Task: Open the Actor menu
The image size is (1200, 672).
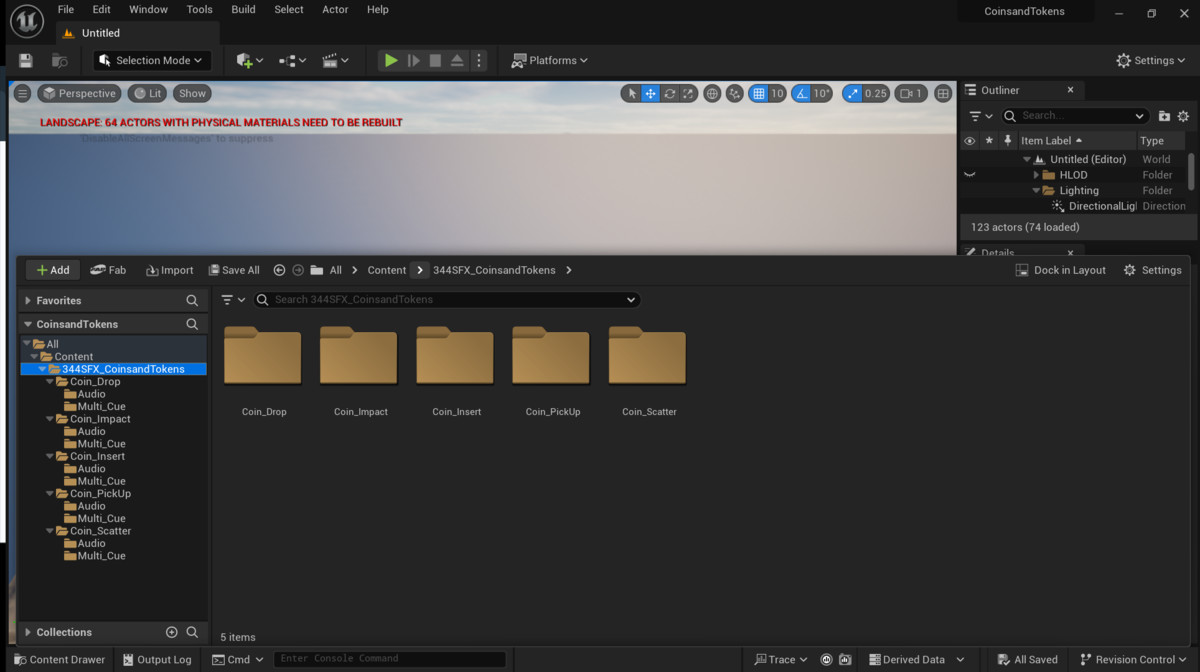Action: (x=335, y=10)
